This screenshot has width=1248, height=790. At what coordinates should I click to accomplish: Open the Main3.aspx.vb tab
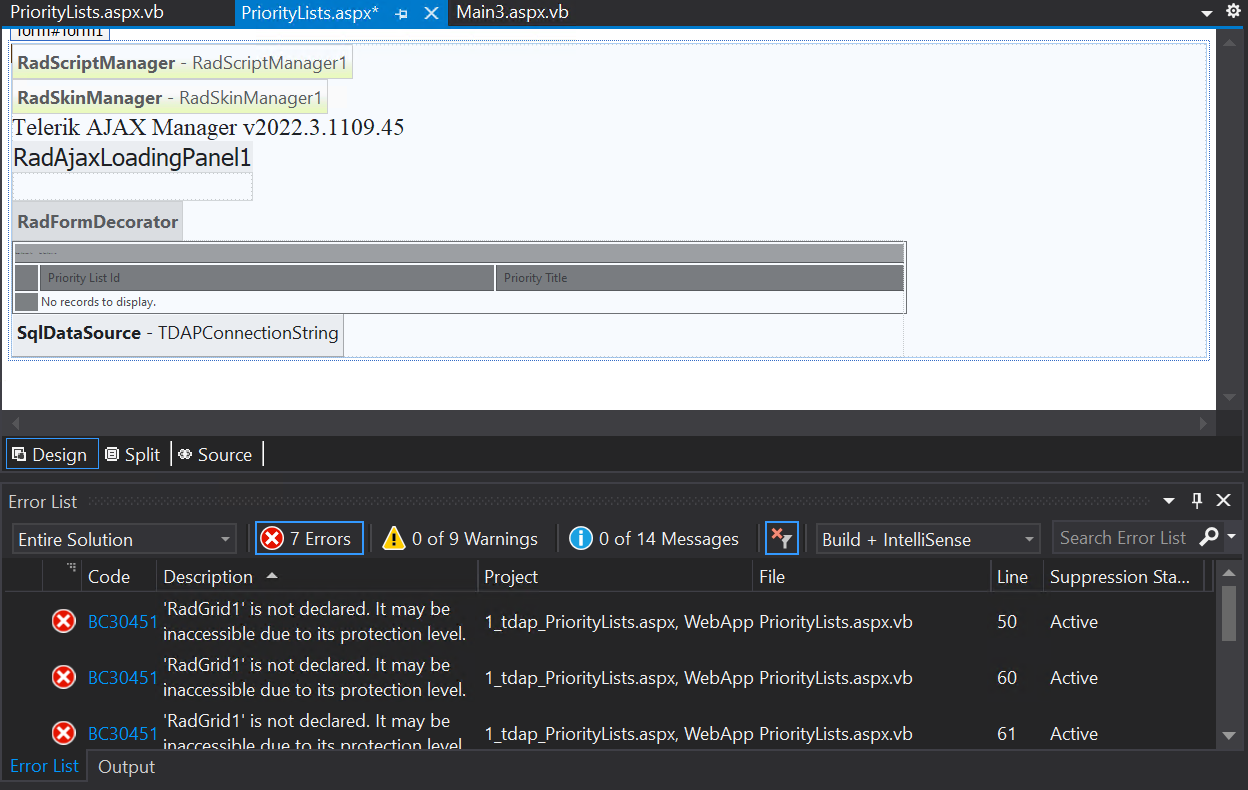click(513, 13)
